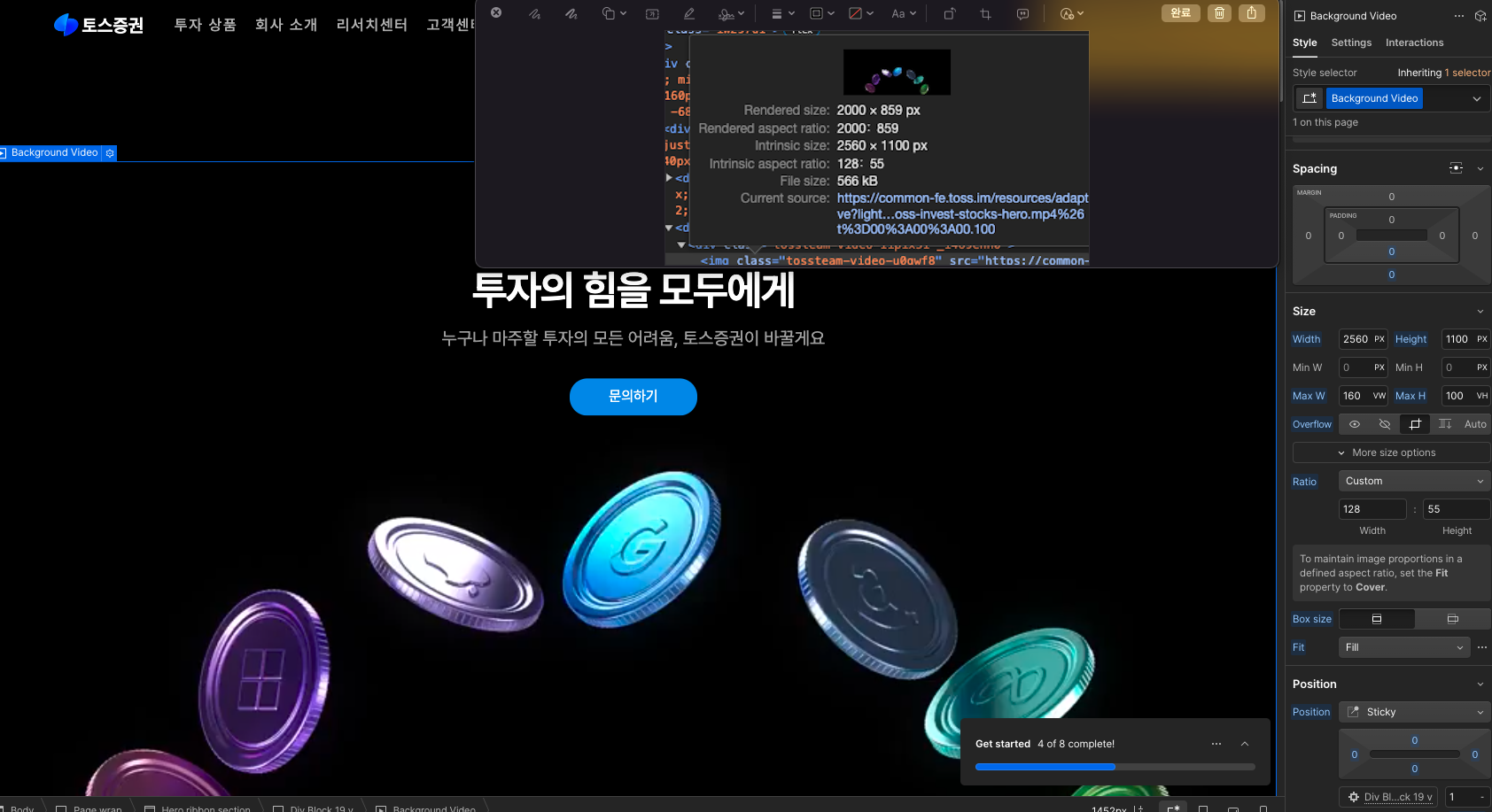Open the Position Sticky dropdown
This screenshot has height=812, width=1492.
pos(1414,712)
